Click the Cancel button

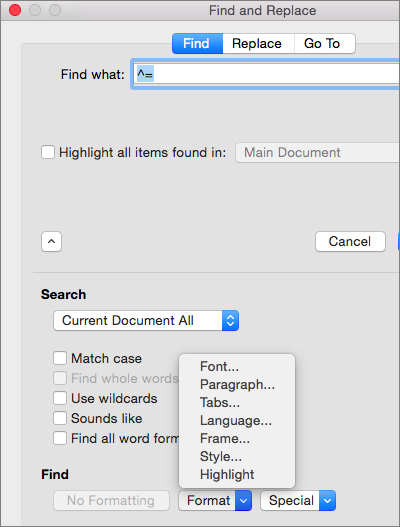click(x=350, y=241)
